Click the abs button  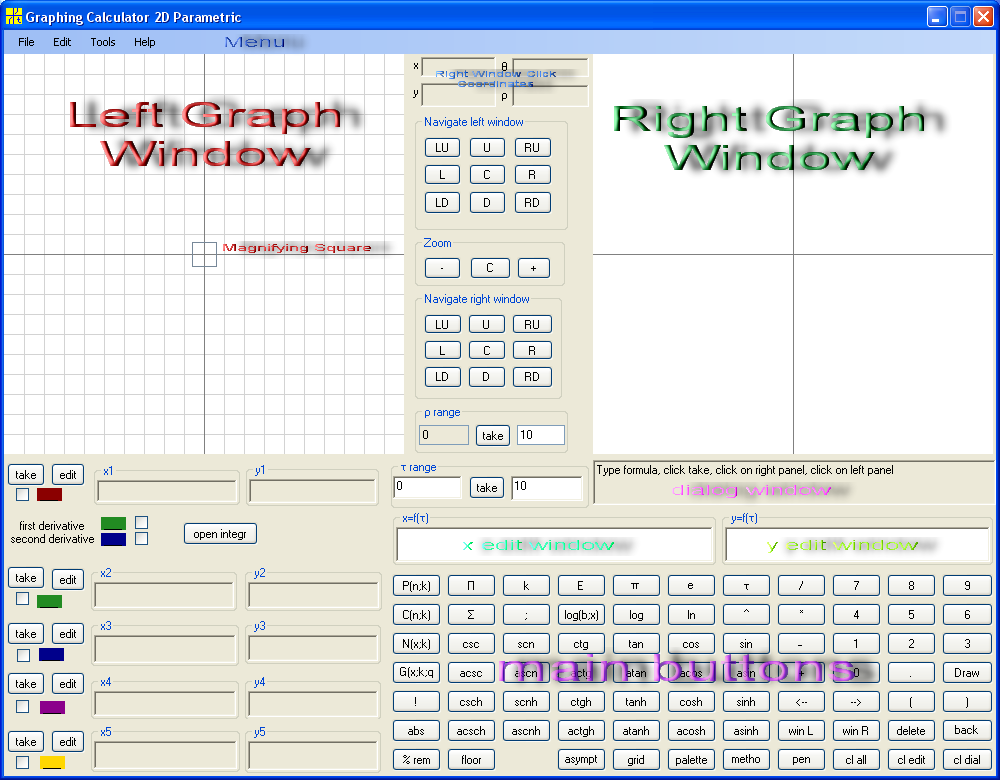click(416, 731)
